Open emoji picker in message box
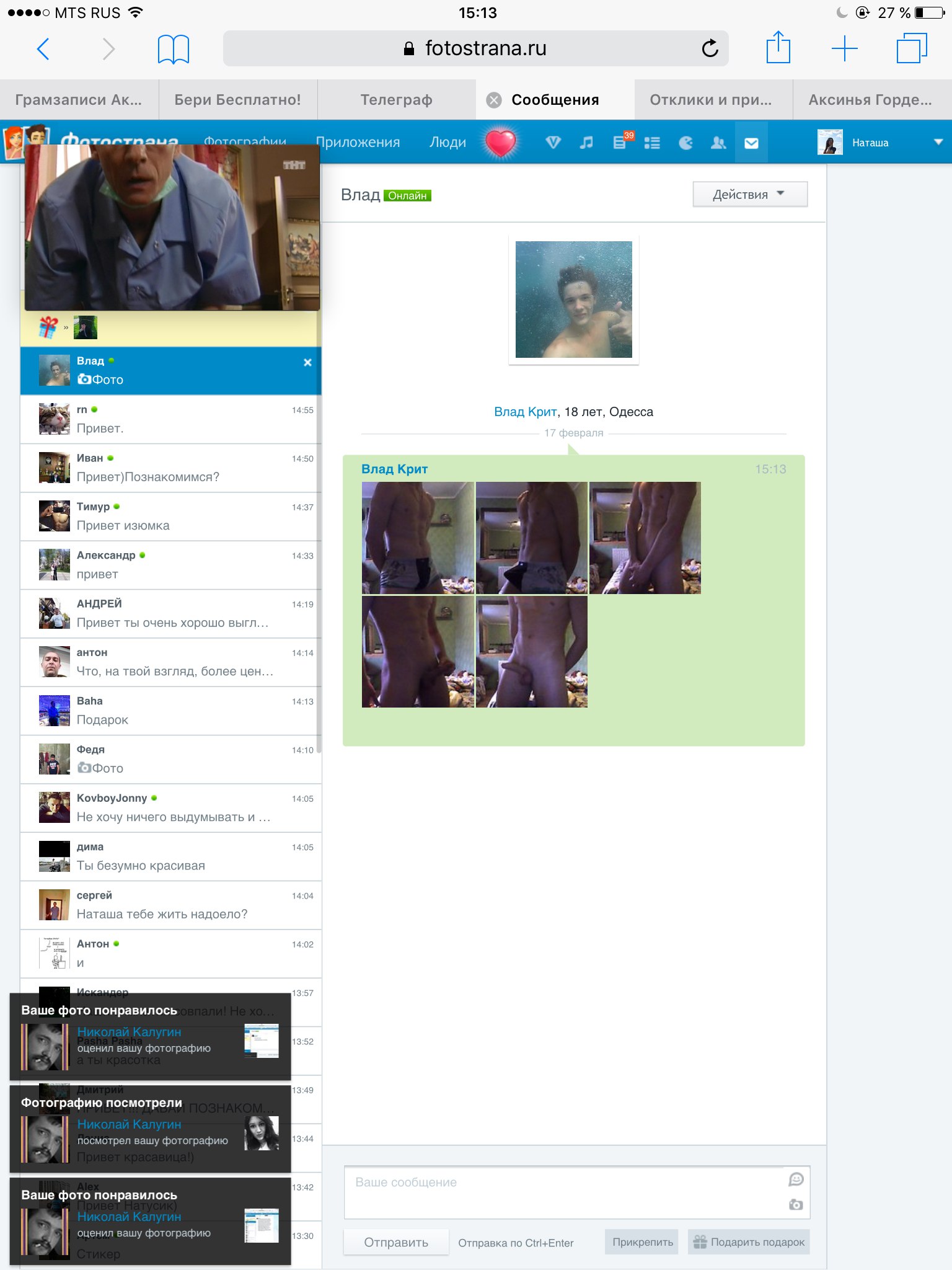Screen dimensions: 952x1270 [x=796, y=1179]
